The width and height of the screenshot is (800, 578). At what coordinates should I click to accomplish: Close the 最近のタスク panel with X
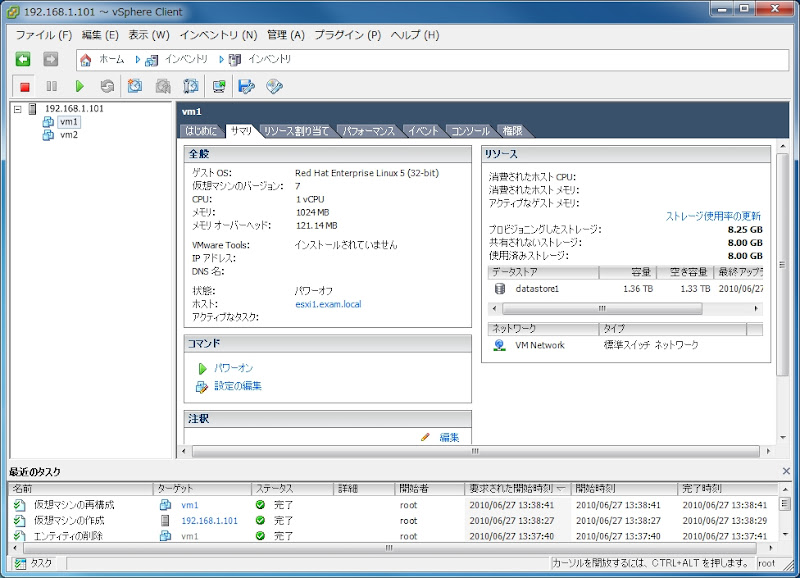click(x=786, y=471)
